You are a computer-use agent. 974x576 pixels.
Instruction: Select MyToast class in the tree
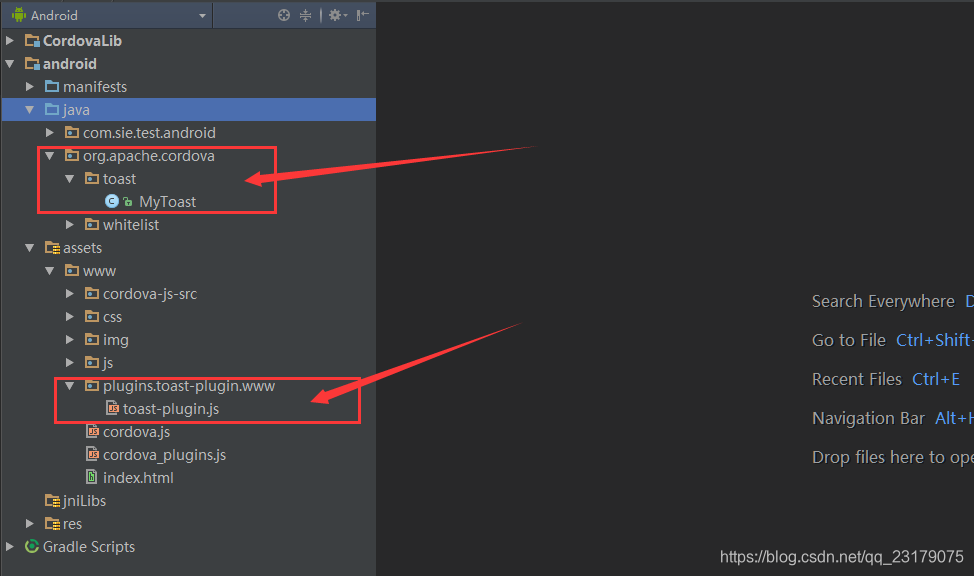click(167, 202)
